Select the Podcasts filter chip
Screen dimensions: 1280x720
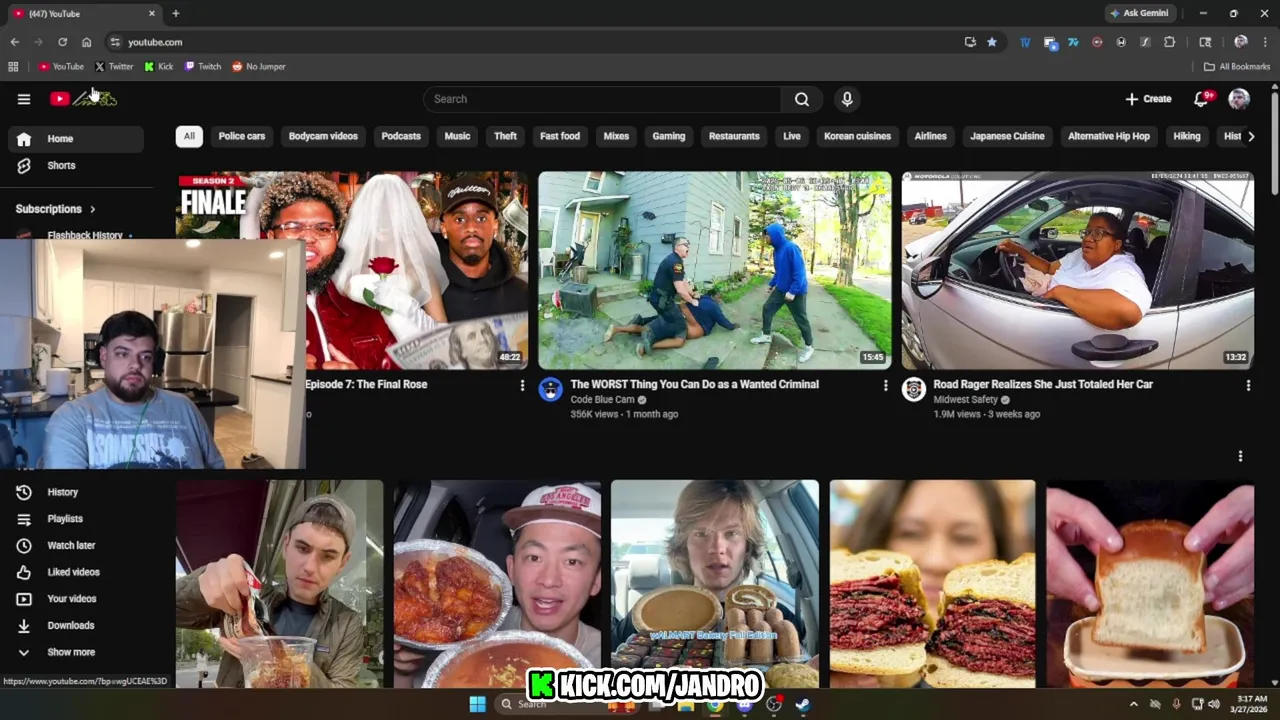pos(401,136)
